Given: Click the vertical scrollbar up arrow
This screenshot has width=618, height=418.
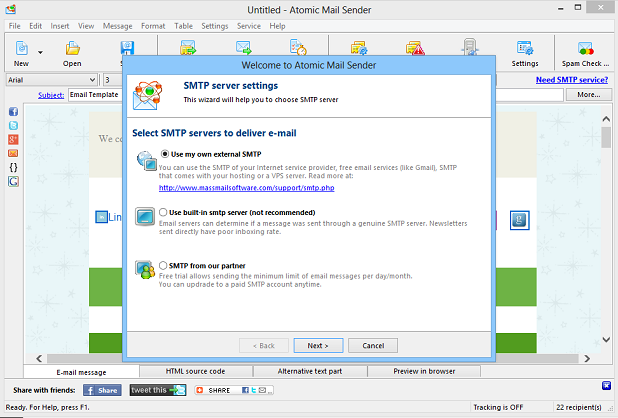Looking at the screenshot, I should coord(606,119).
